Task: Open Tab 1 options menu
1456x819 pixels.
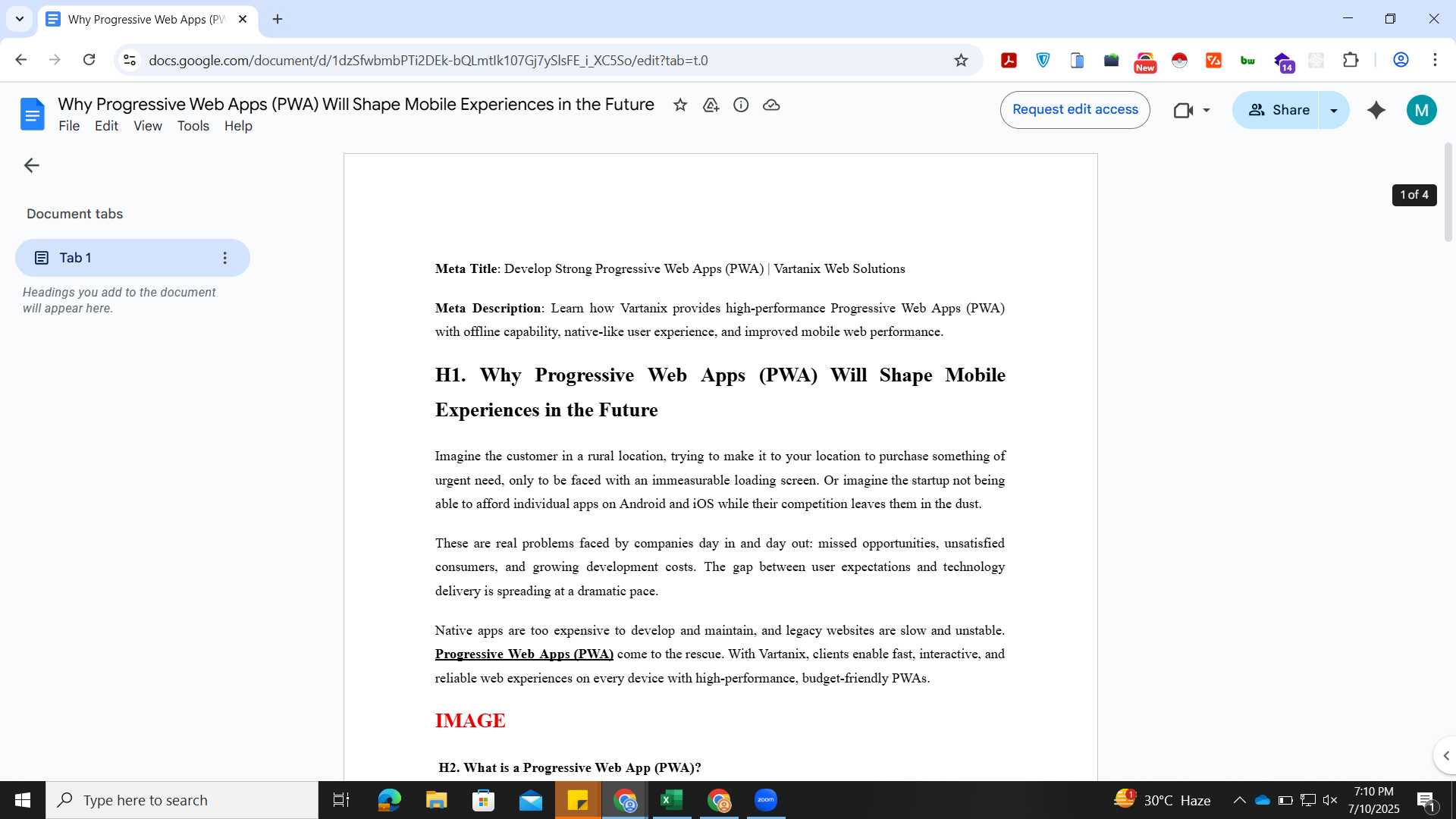Action: [224, 259]
